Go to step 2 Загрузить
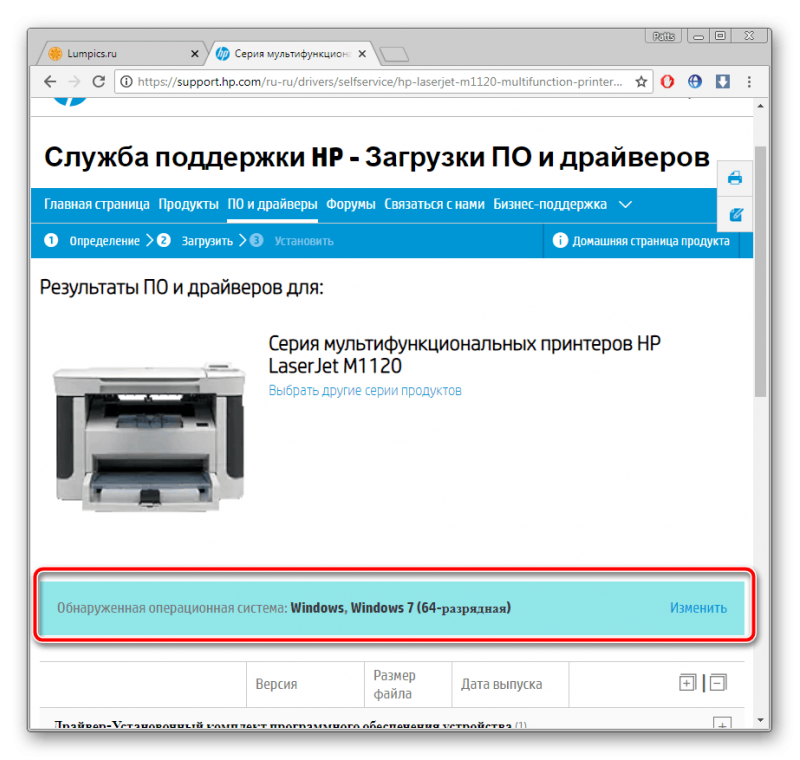The image size is (800, 760). (x=195, y=241)
